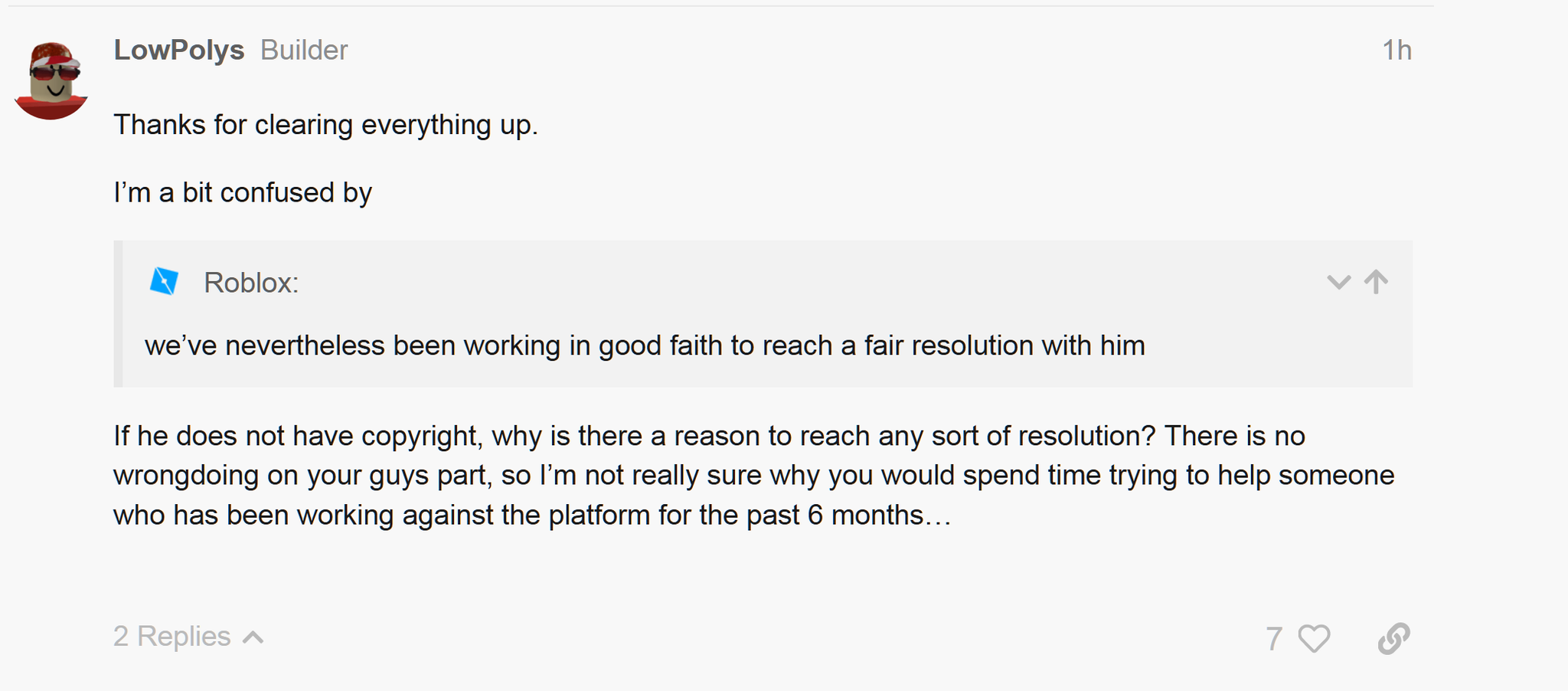Open LowPolys profile avatar
Image resolution: width=1568 pixels, height=691 pixels.
51,80
